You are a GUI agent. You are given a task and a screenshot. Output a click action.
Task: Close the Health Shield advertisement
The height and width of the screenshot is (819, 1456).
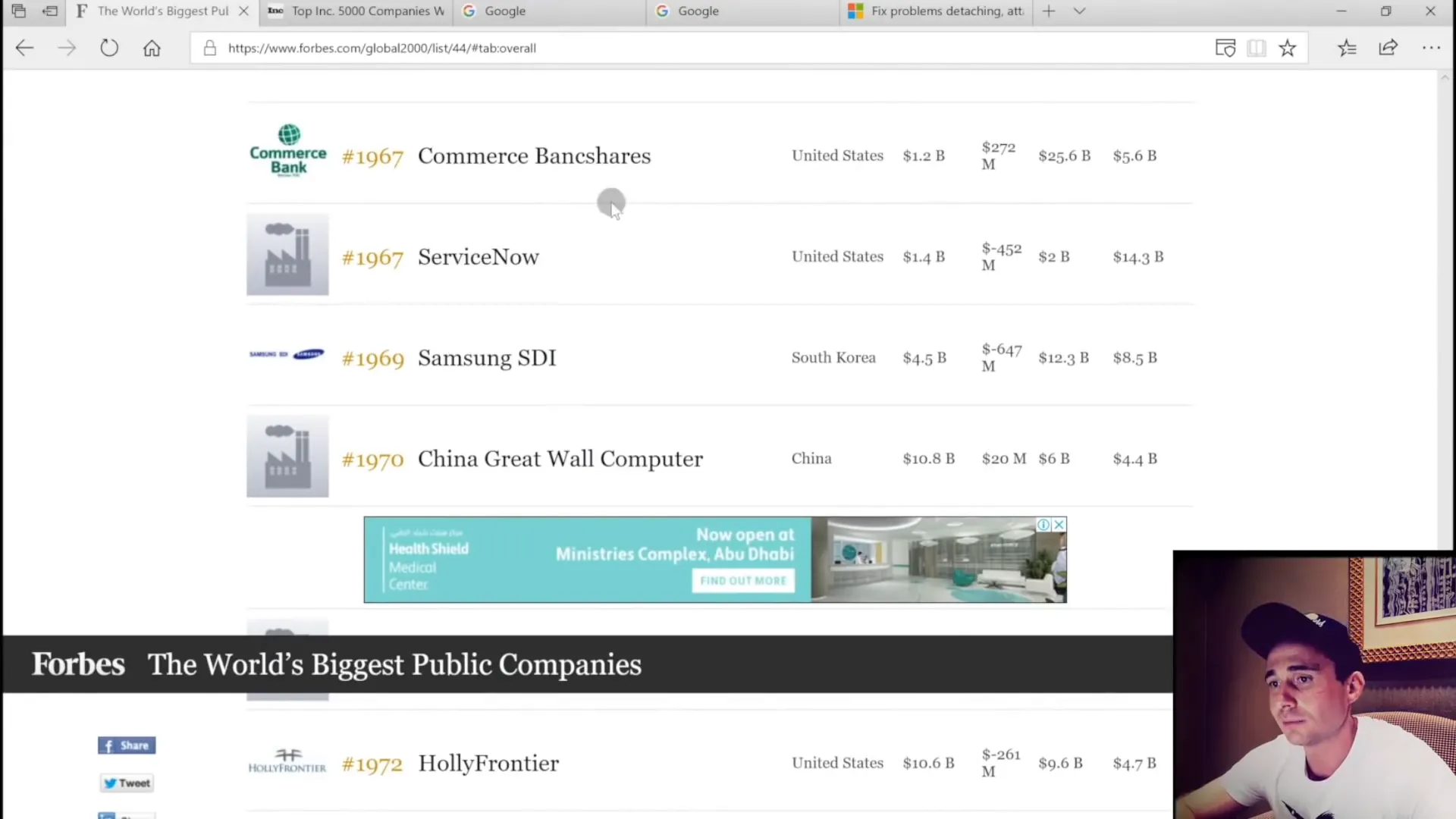point(1059,525)
